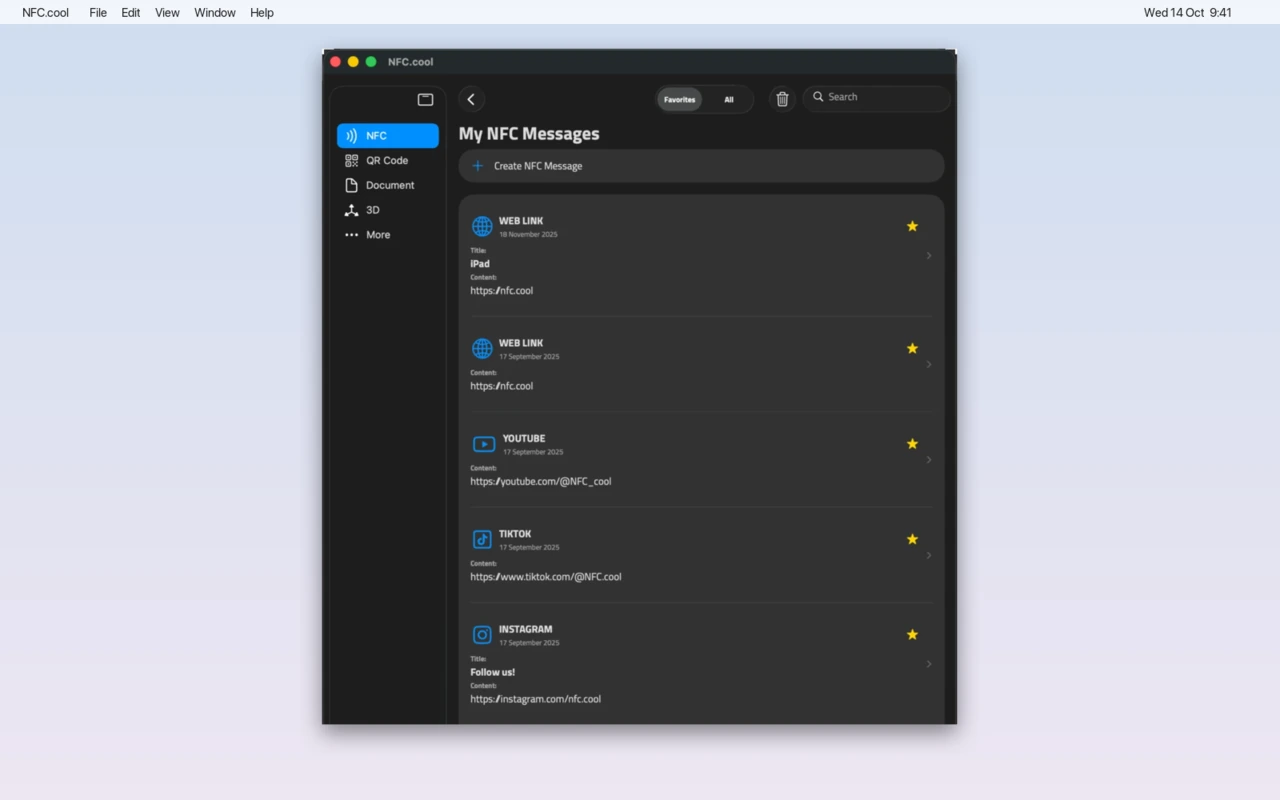Click the Instagram camera icon

tap(482, 635)
